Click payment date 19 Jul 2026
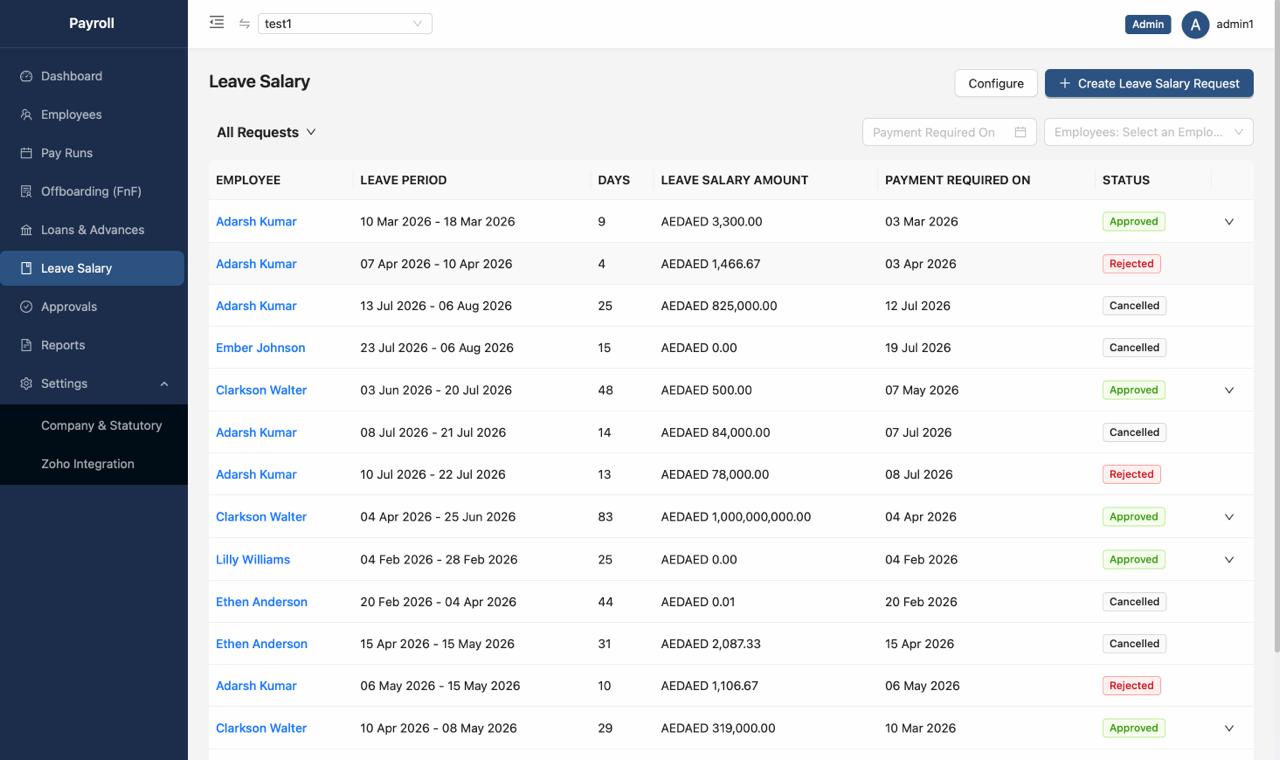This screenshot has height=760, width=1280. pyautogui.click(x=918, y=348)
